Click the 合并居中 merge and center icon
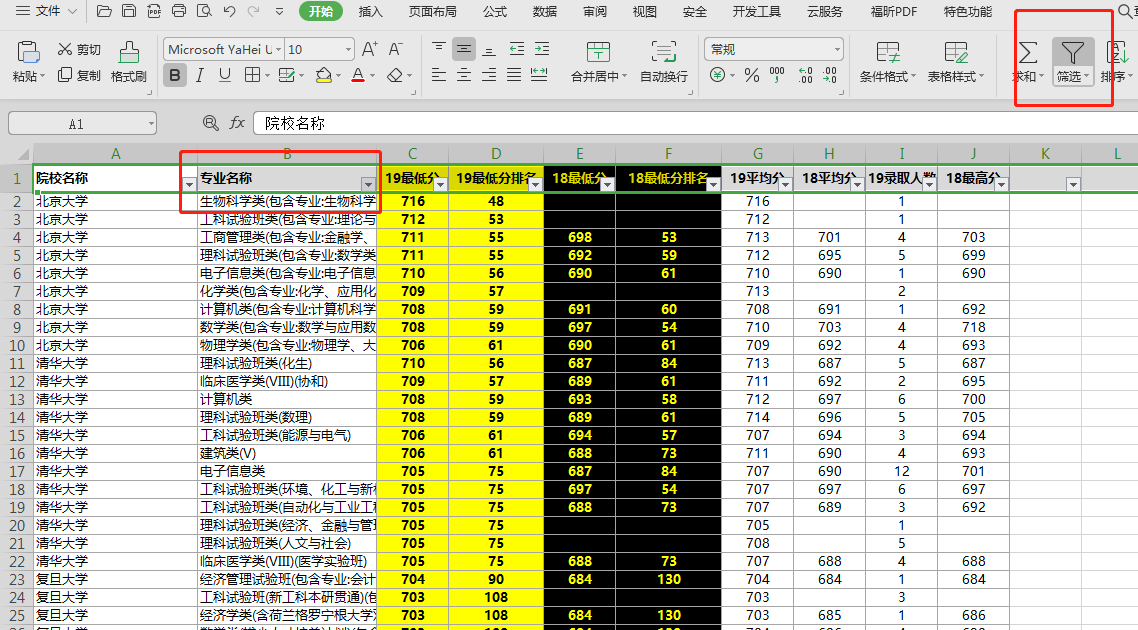The height and width of the screenshot is (630, 1138). (x=597, y=49)
